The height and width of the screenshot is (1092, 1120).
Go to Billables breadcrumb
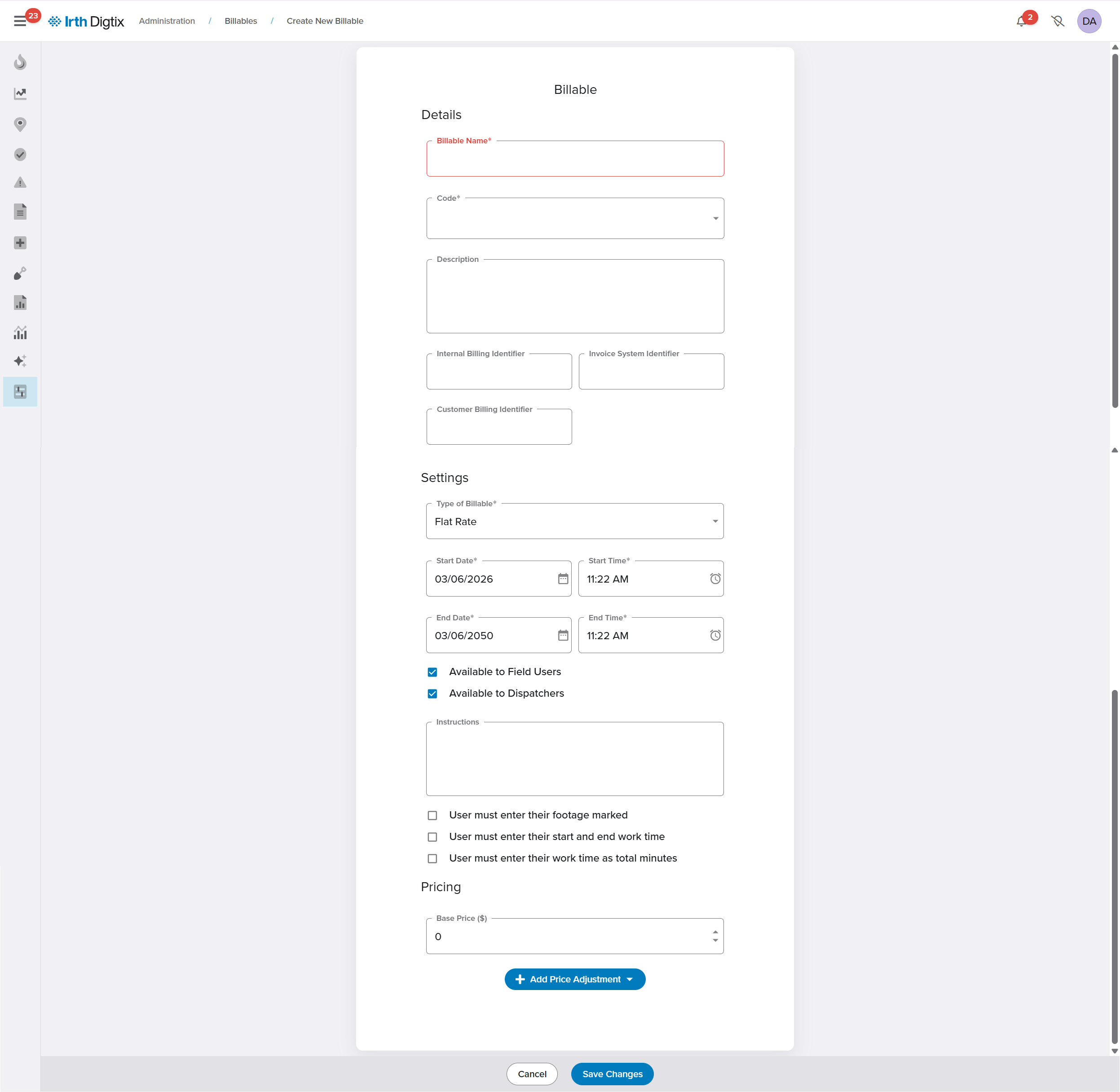click(241, 21)
